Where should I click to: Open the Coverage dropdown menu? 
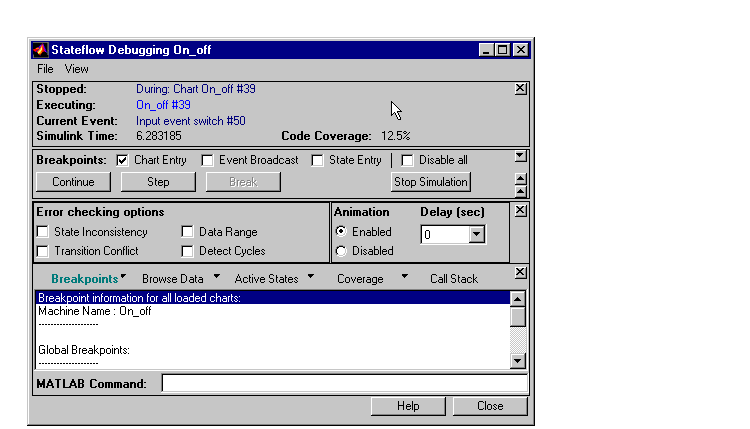(404, 277)
